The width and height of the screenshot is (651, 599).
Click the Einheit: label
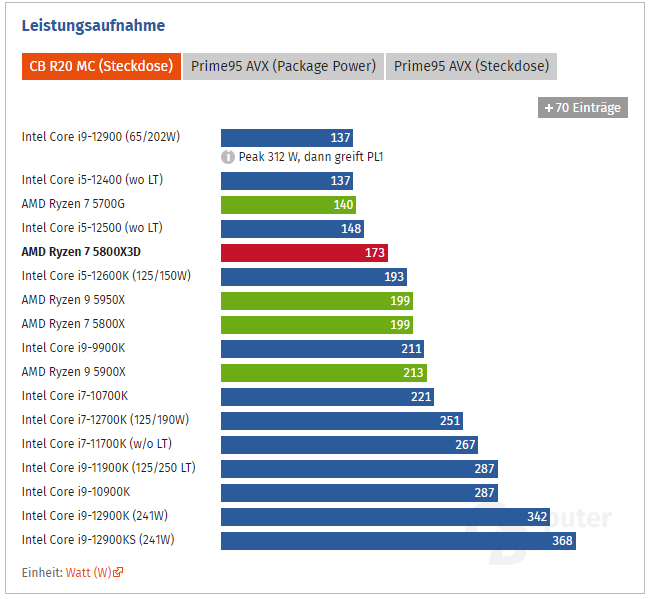click(42, 572)
